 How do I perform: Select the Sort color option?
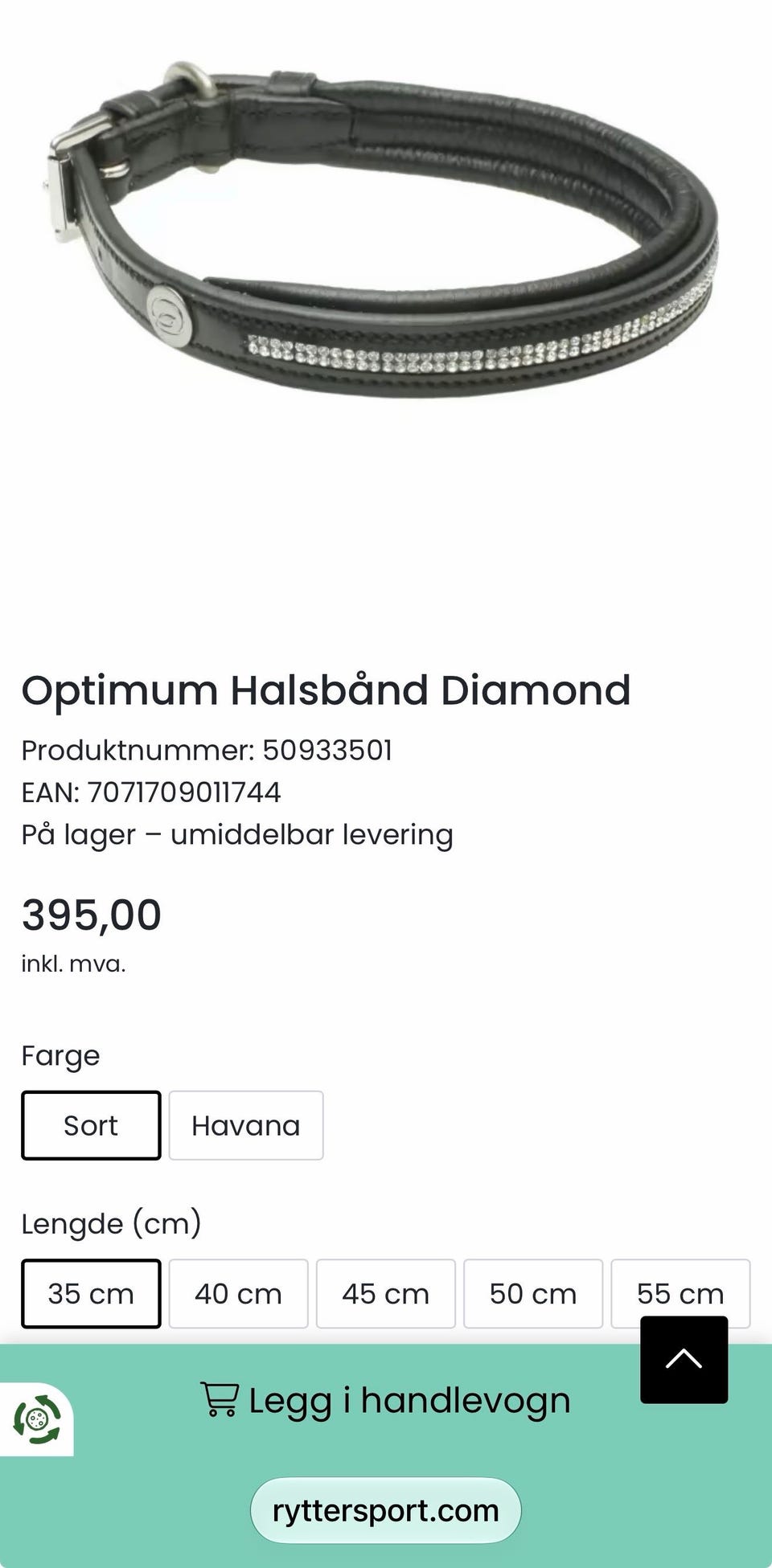(x=91, y=1125)
